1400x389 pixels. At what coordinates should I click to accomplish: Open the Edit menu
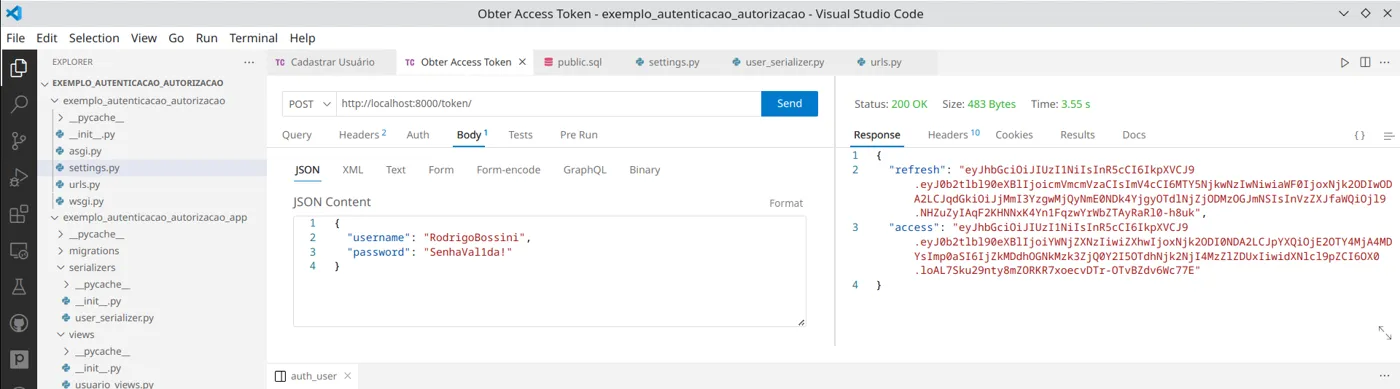(46, 38)
